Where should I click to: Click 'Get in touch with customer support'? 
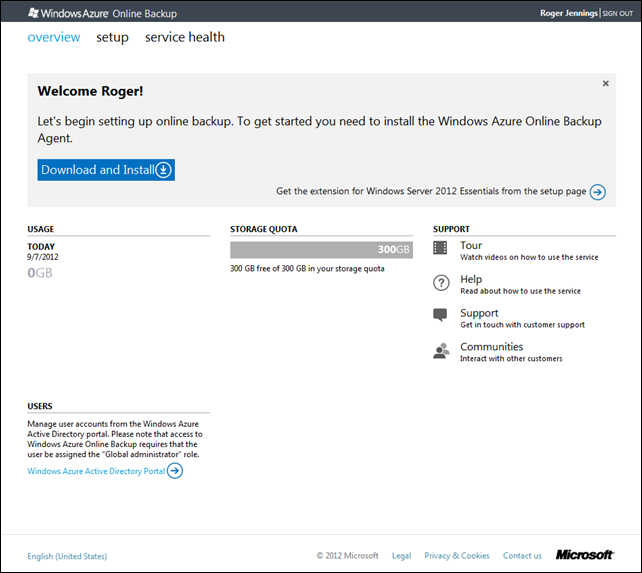coord(522,325)
